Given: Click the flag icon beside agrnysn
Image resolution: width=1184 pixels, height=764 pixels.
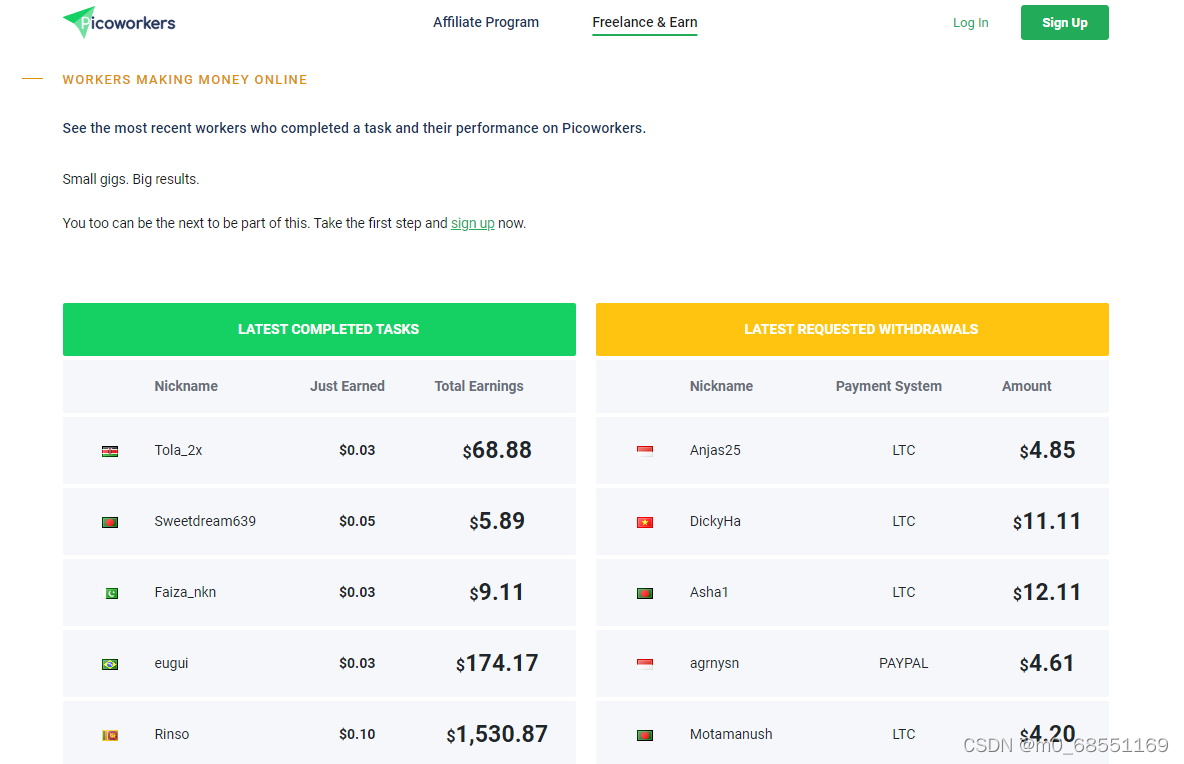Looking at the screenshot, I should tap(645, 664).
